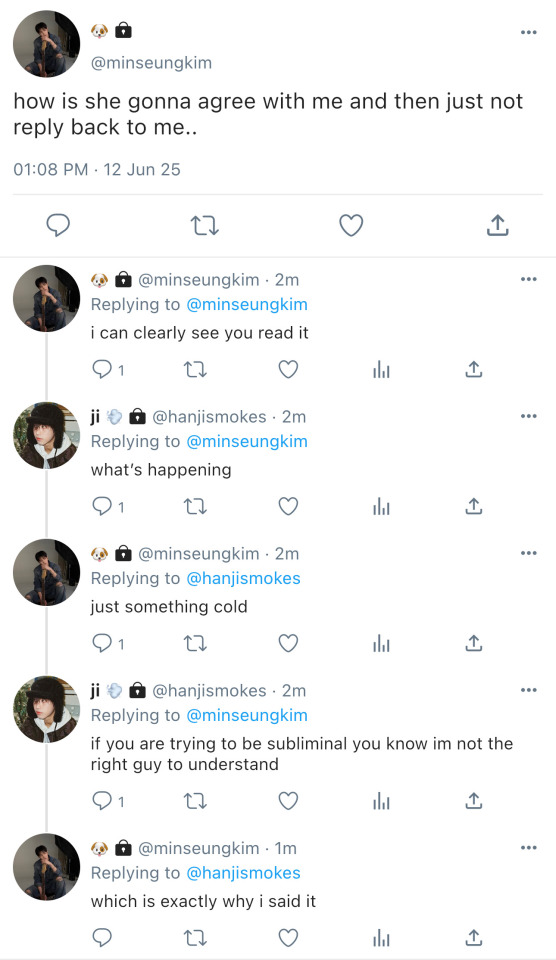Open @minseungkim link in the "what's happening" reply
The image size is (556, 960).
tap(247, 441)
